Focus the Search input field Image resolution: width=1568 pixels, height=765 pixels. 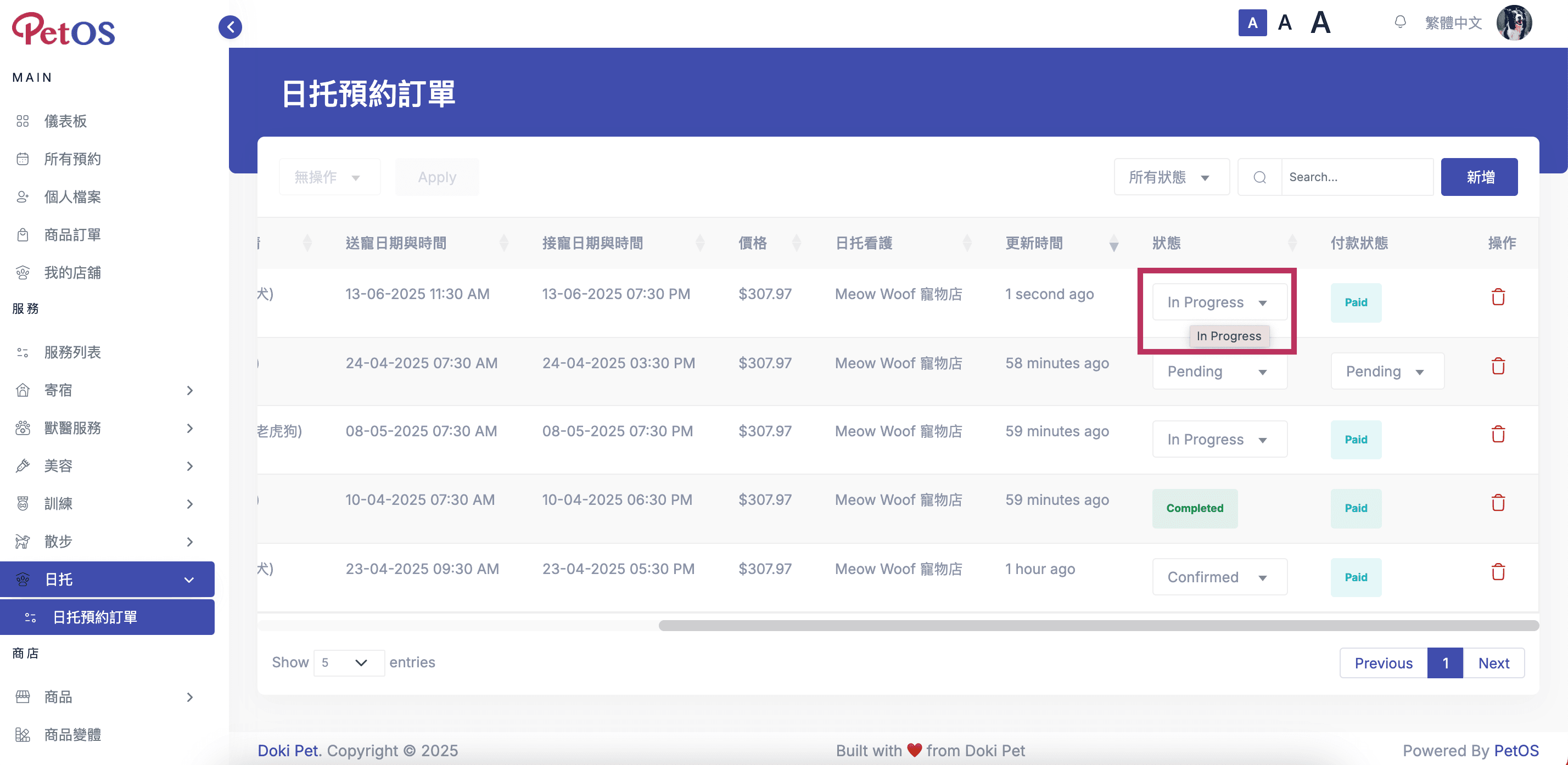[x=1357, y=177]
